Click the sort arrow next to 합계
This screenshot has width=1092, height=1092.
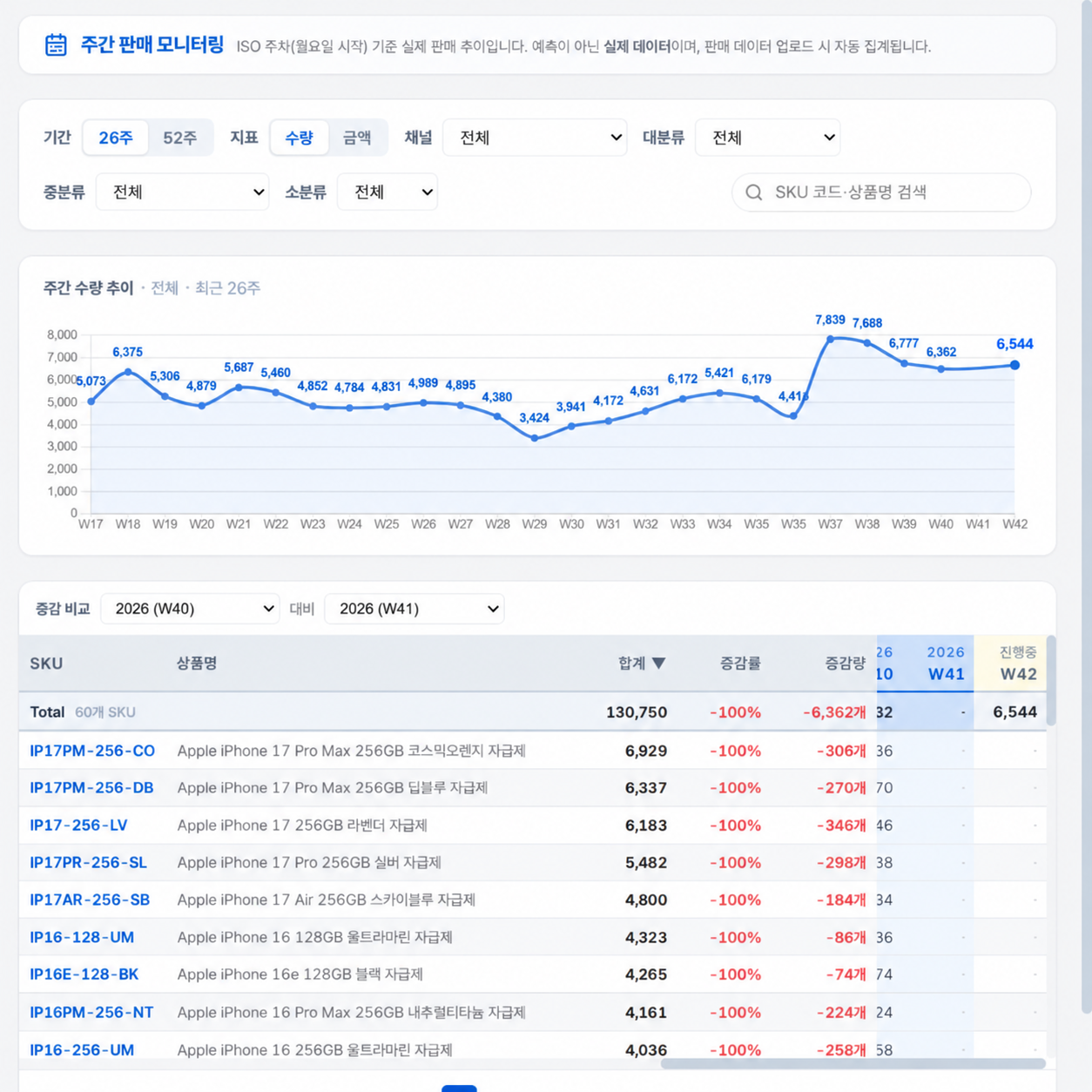(659, 664)
